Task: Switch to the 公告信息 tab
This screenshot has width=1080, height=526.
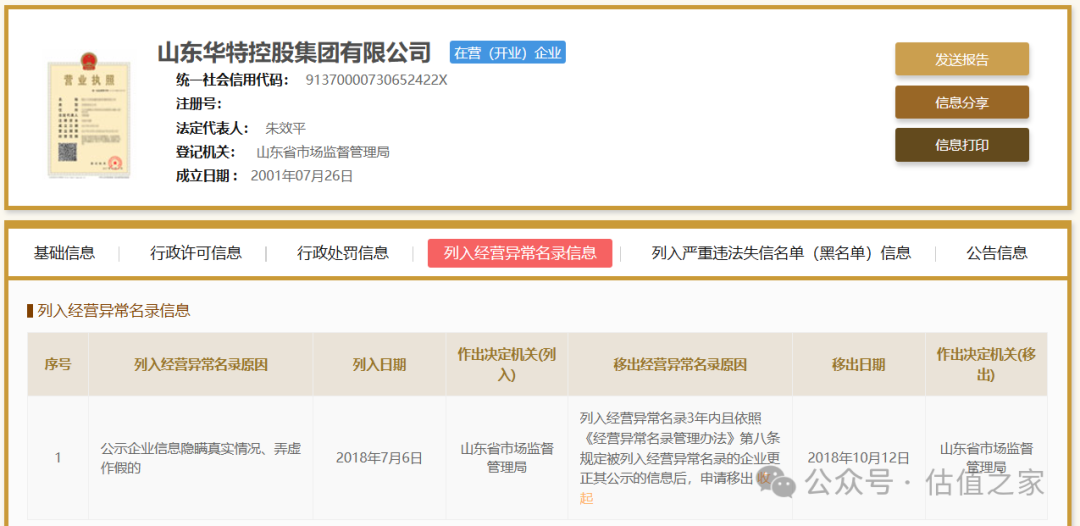Action: 997,253
